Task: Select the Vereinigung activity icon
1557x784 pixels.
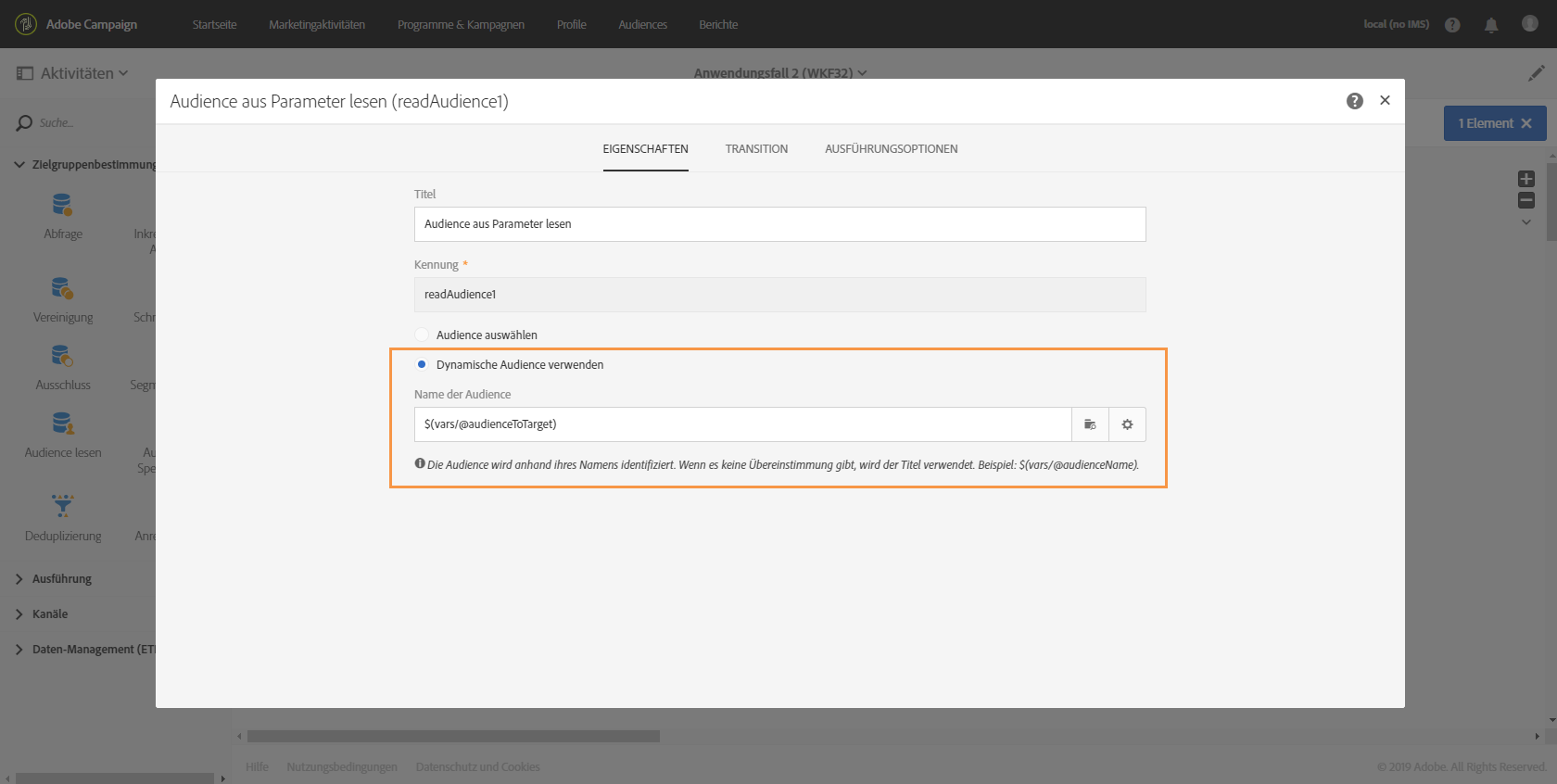Action: 62,288
